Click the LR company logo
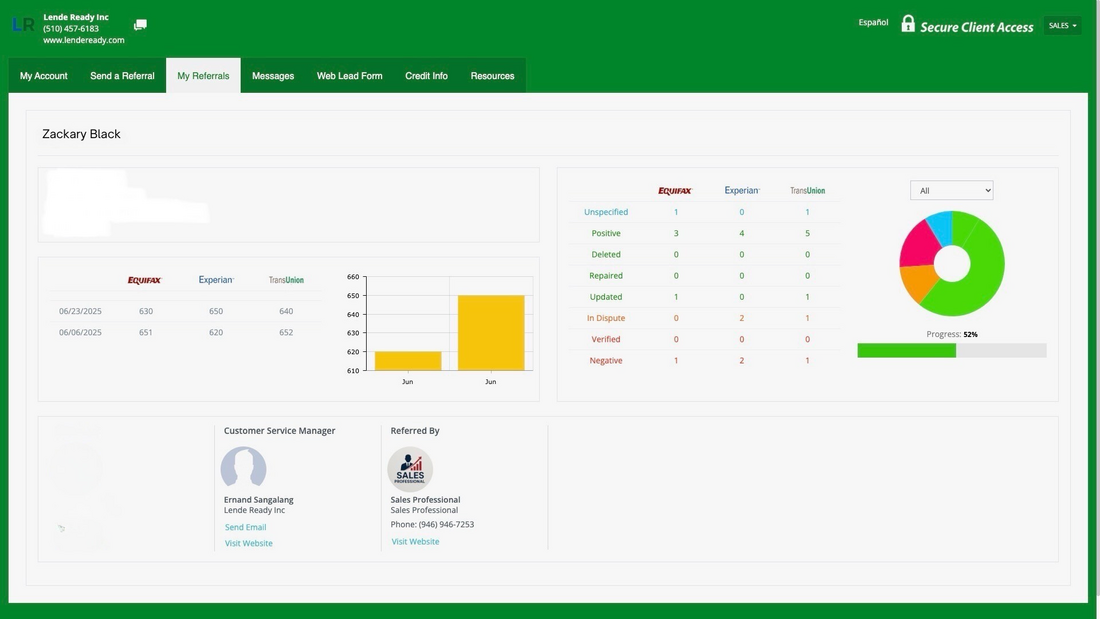 (23, 25)
